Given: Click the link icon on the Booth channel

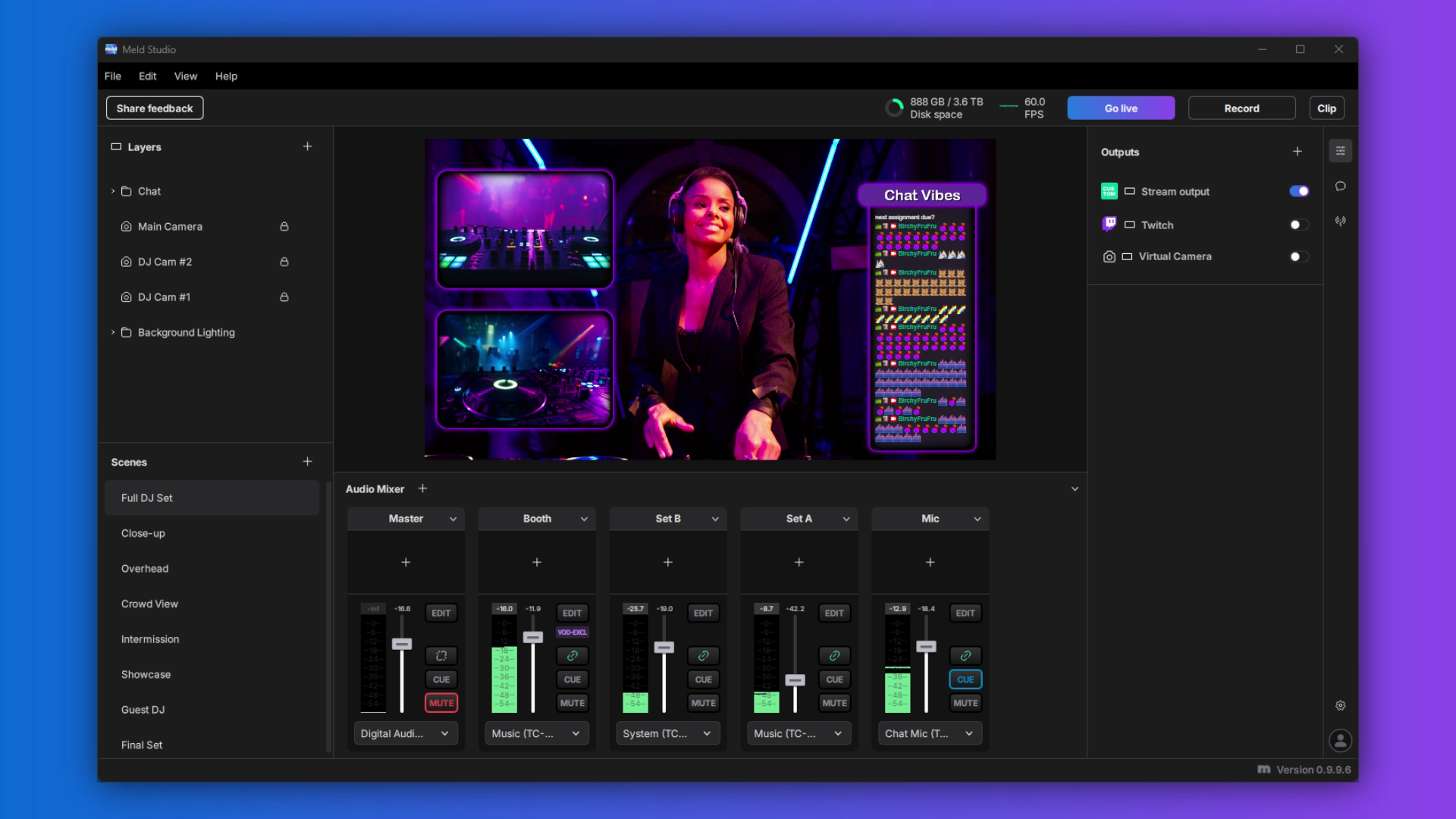Looking at the screenshot, I should pyautogui.click(x=573, y=655).
